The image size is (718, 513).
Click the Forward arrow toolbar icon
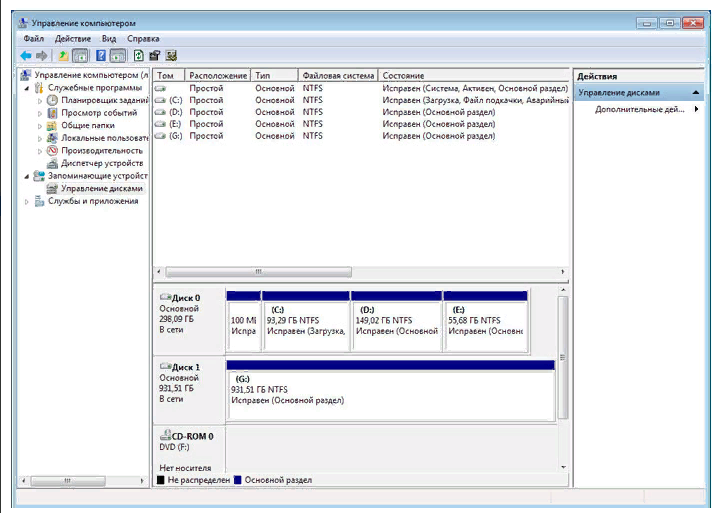pyautogui.click(x=41, y=56)
